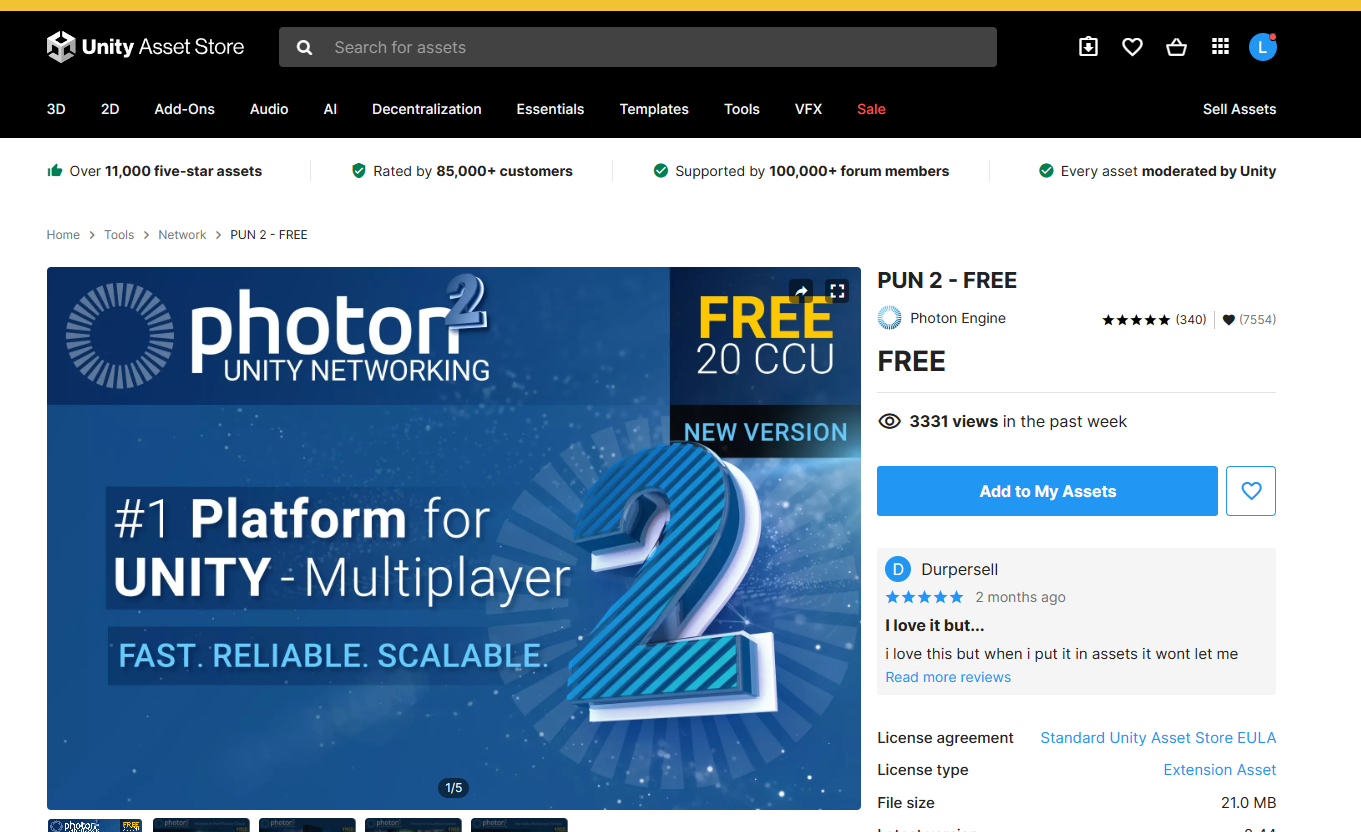Expand the image to fullscreen
1361x832 pixels.
point(837,291)
